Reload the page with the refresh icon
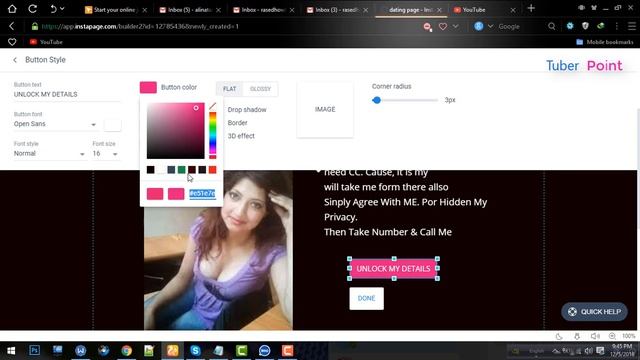 click(32, 9)
